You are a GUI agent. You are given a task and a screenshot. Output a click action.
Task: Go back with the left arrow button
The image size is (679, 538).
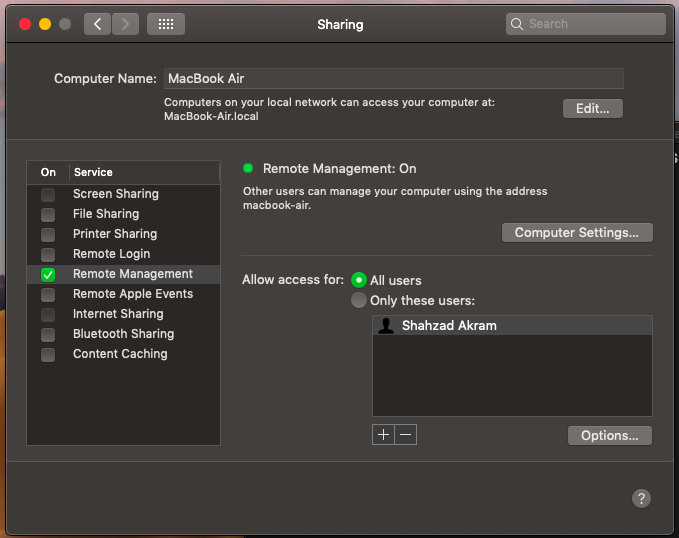tap(97, 24)
